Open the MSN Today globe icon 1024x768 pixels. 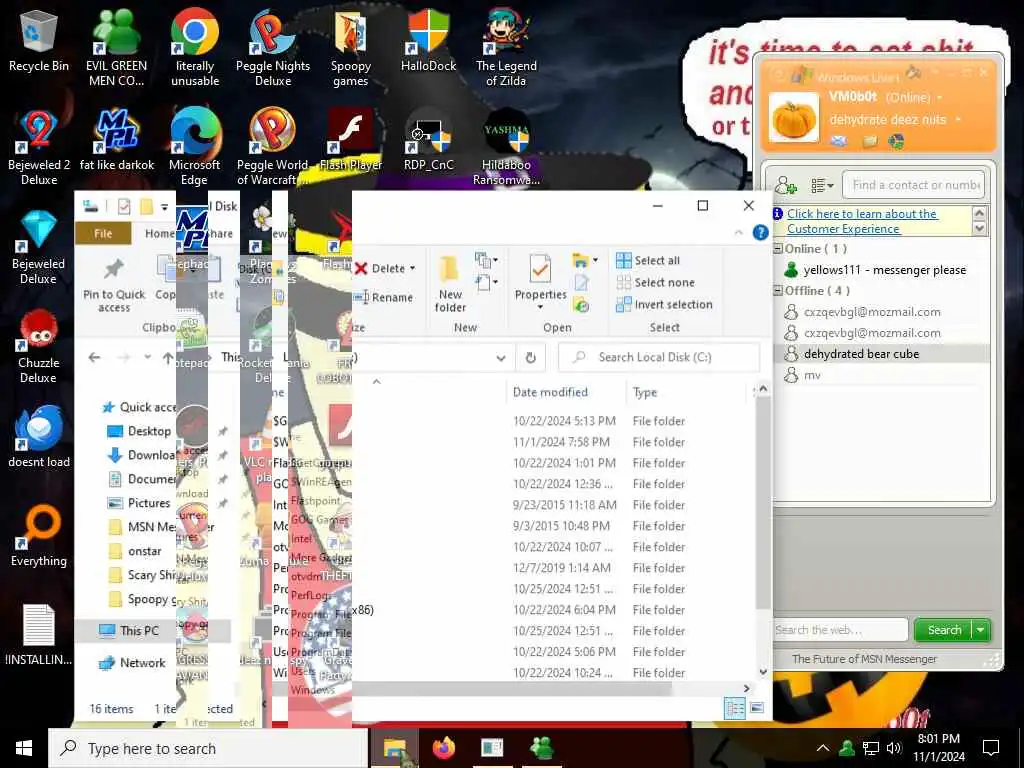tap(897, 141)
